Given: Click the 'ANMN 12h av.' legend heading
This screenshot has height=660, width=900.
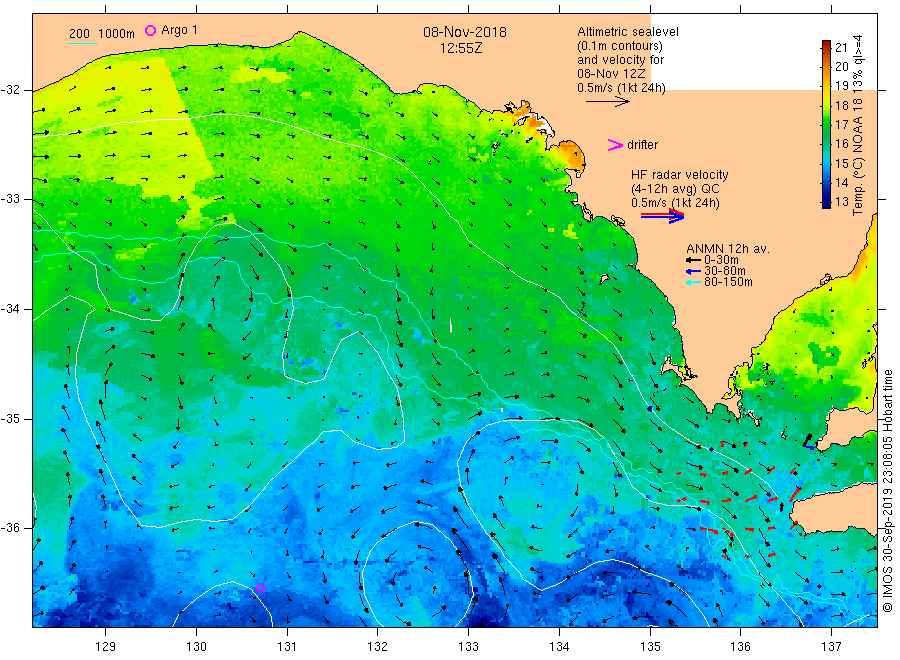Looking at the screenshot, I should [728, 249].
